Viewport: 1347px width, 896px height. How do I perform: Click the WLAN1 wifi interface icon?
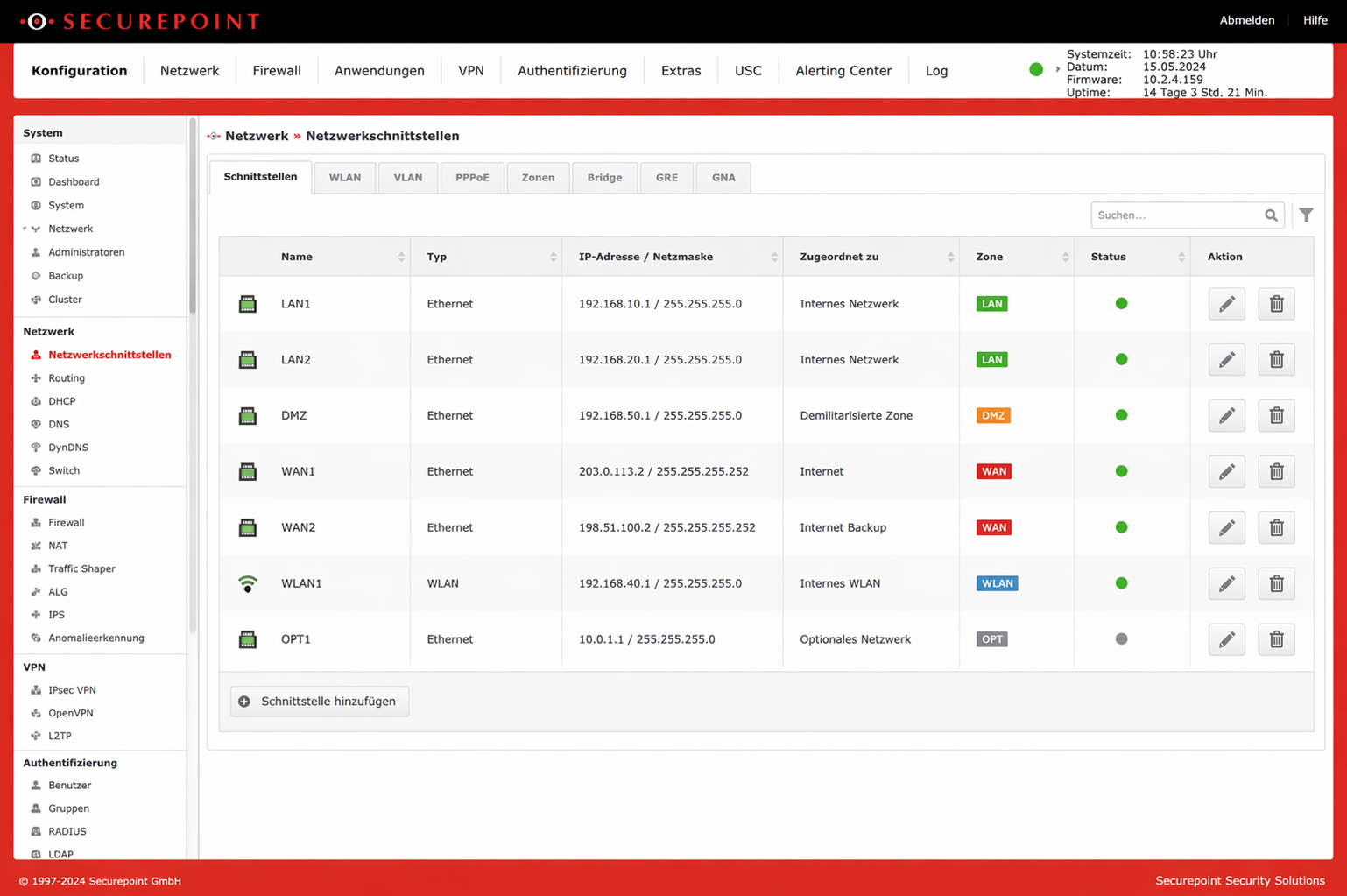(248, 583)
